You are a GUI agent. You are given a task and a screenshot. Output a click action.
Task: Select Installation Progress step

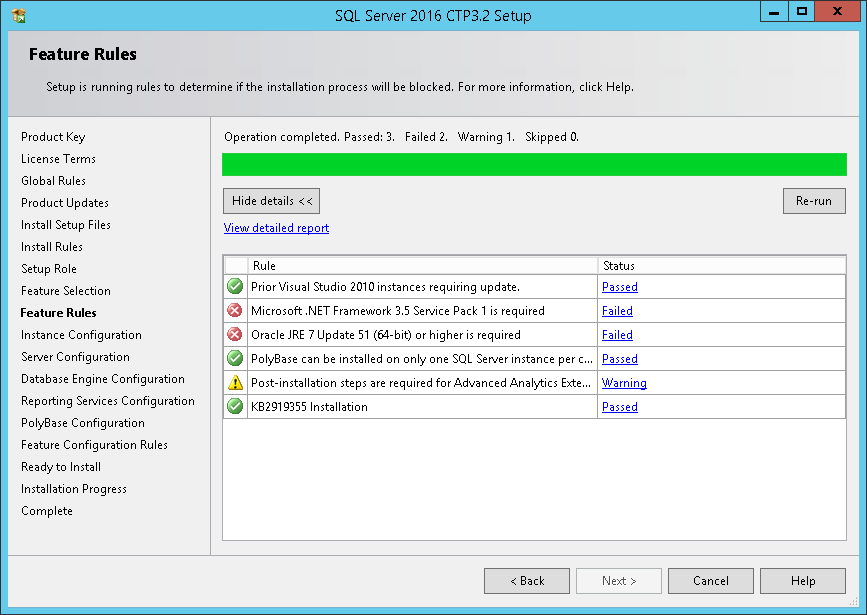click(x=74, y=489)
